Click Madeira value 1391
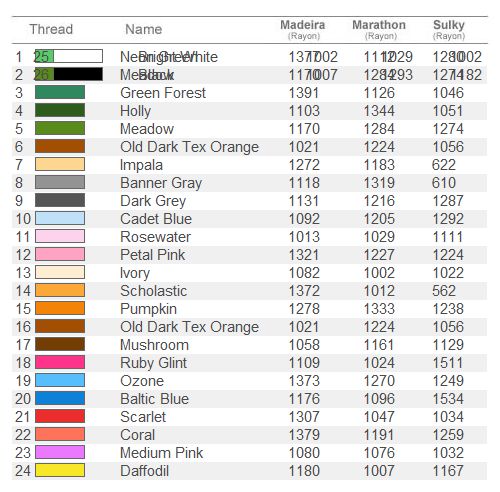The image size is (500, 492). click(304, 93)
